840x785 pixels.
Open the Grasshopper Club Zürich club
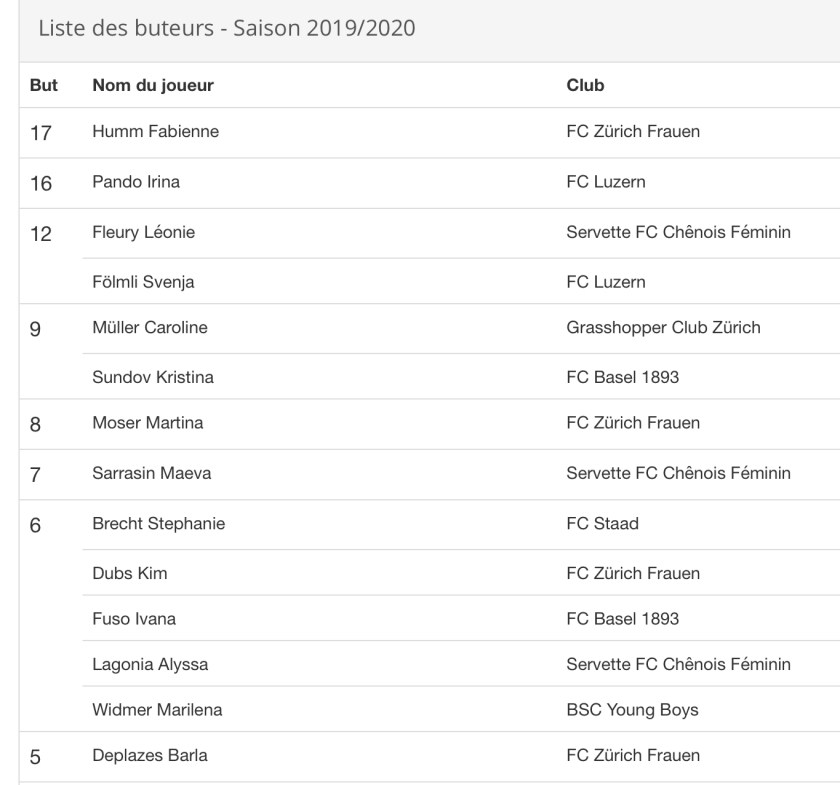pos(663,327)
